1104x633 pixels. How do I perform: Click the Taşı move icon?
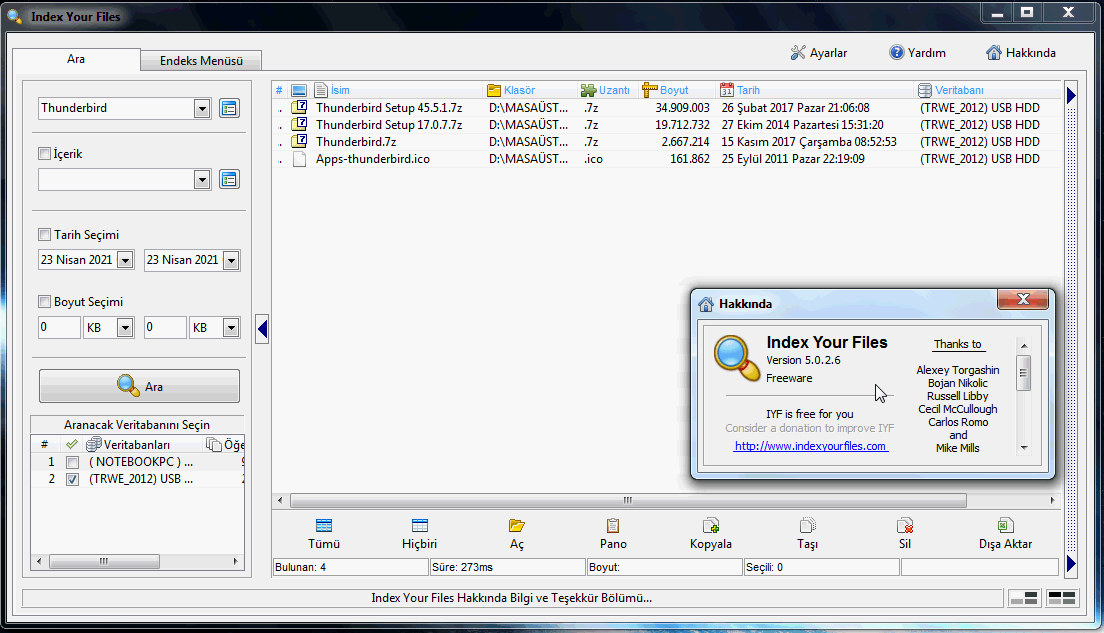pos(808,525)
